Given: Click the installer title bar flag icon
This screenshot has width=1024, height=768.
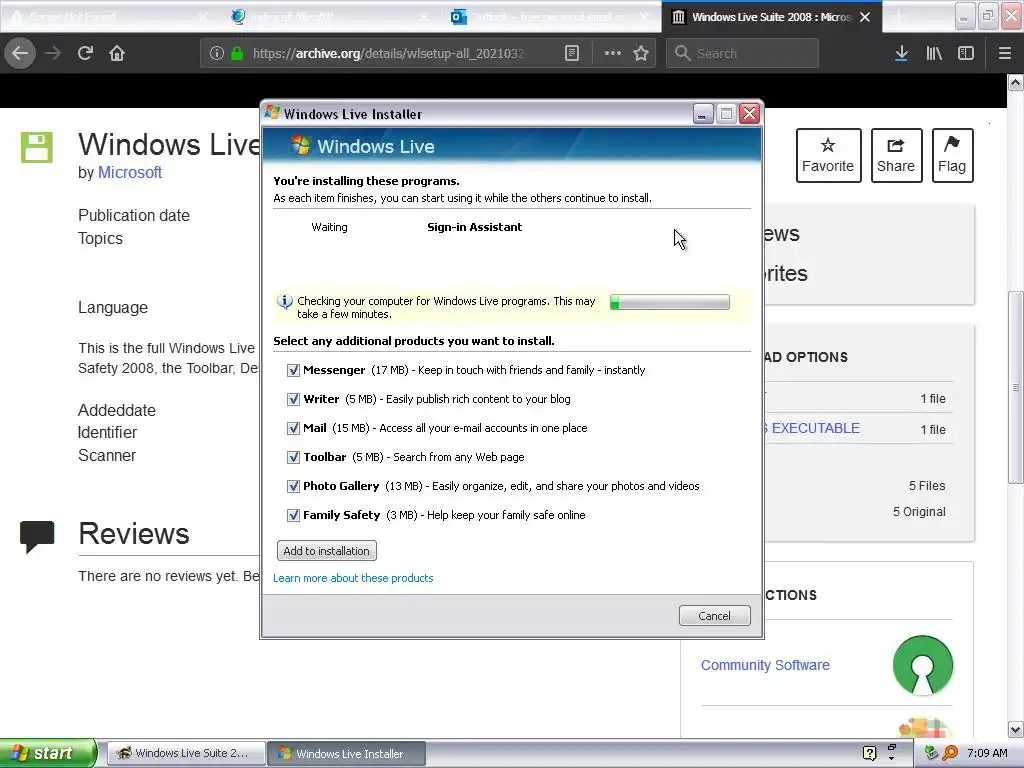Looking at the screenshot, I should (x=272, y=113).
